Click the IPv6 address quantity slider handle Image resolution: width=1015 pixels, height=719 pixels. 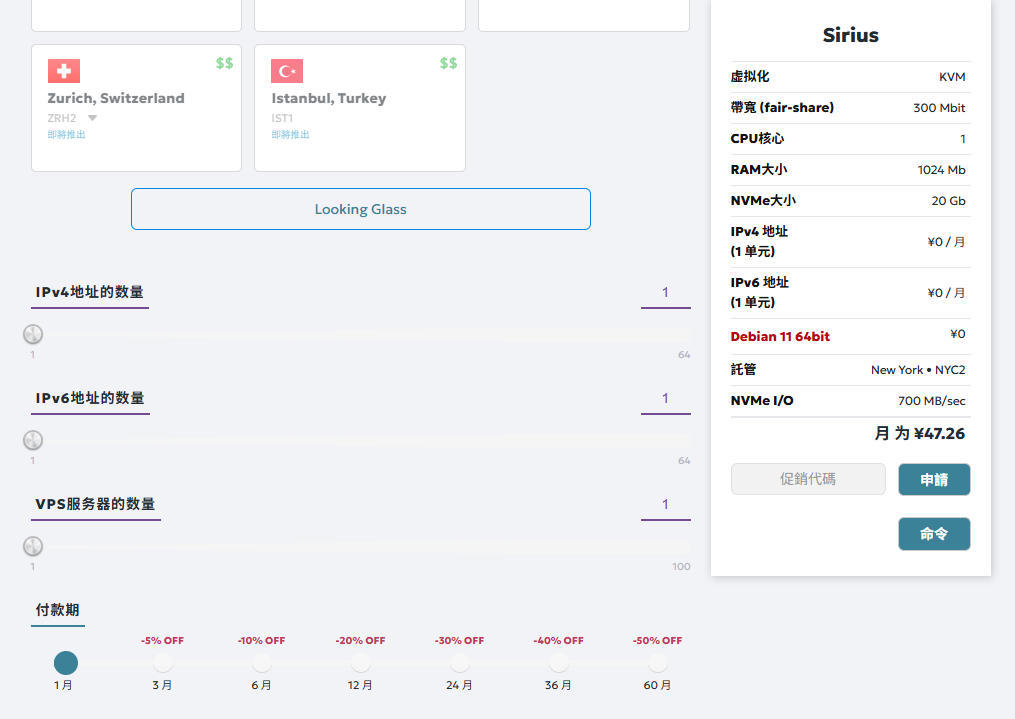33,440
